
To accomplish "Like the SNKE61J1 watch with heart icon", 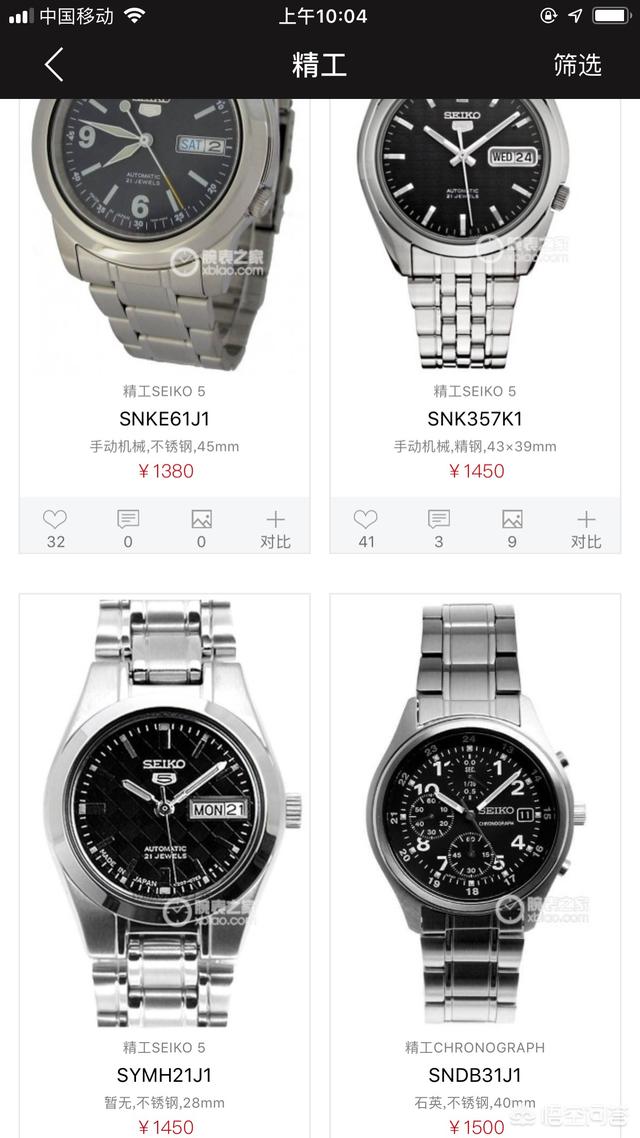I will [x=54, y=519].
